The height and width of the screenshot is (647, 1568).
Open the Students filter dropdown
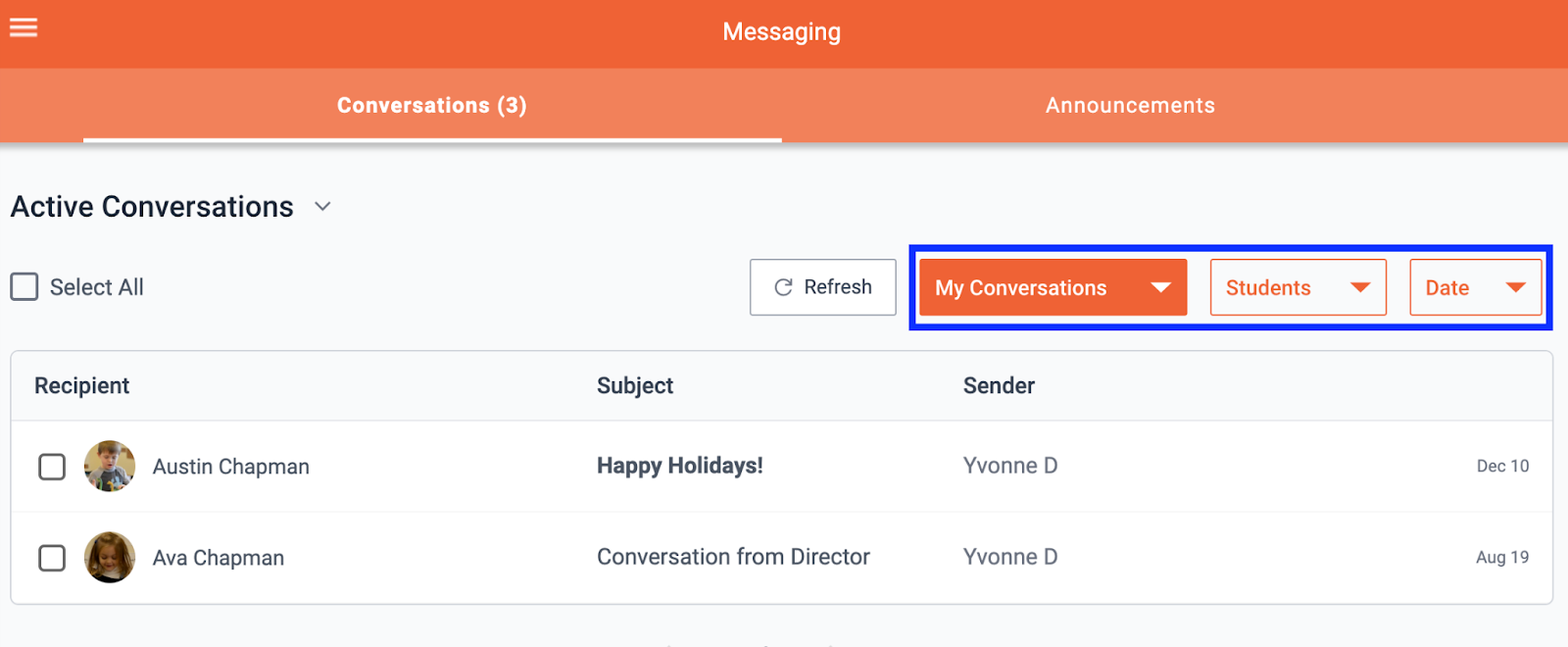pyautogui.click(x=1298, y=288)
